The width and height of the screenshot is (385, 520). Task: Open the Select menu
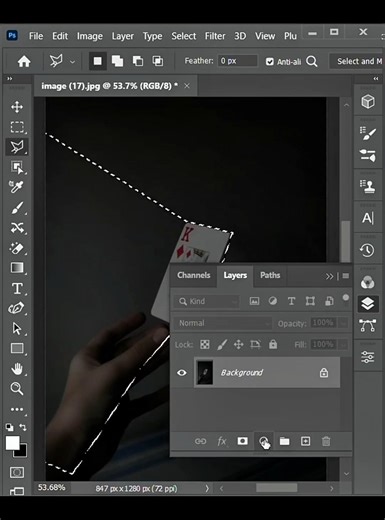(x=184, y=36)
